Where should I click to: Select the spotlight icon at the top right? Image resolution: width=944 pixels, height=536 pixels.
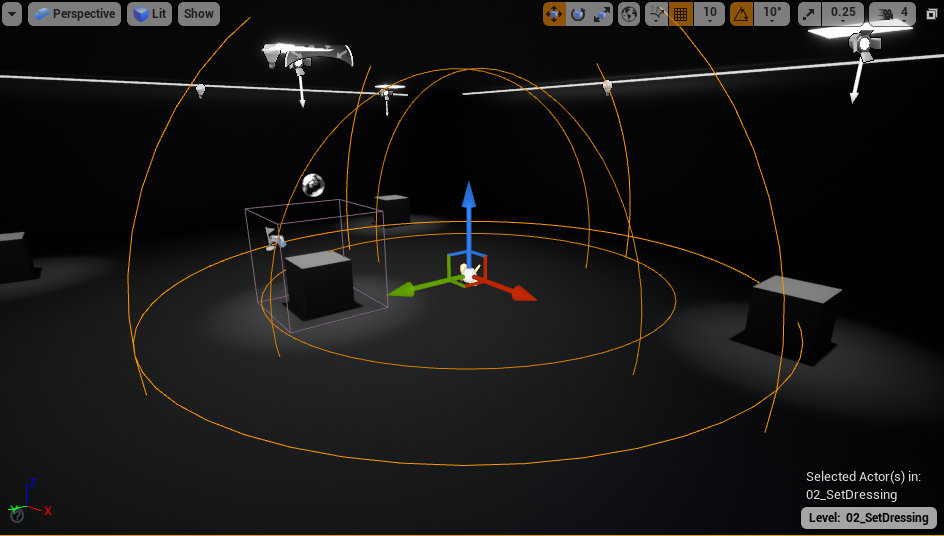864,45
